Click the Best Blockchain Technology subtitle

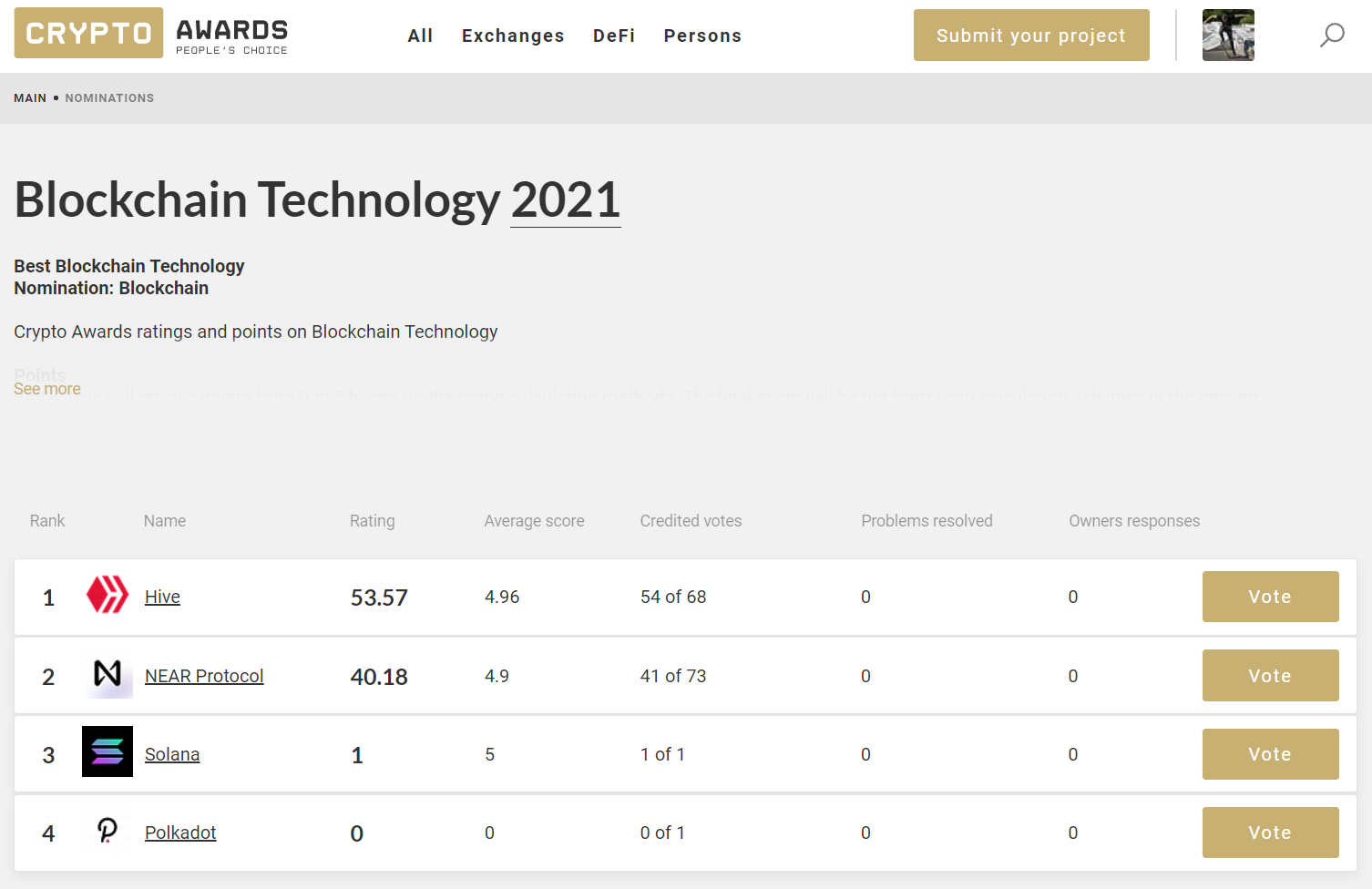click(x=129, y=266)
